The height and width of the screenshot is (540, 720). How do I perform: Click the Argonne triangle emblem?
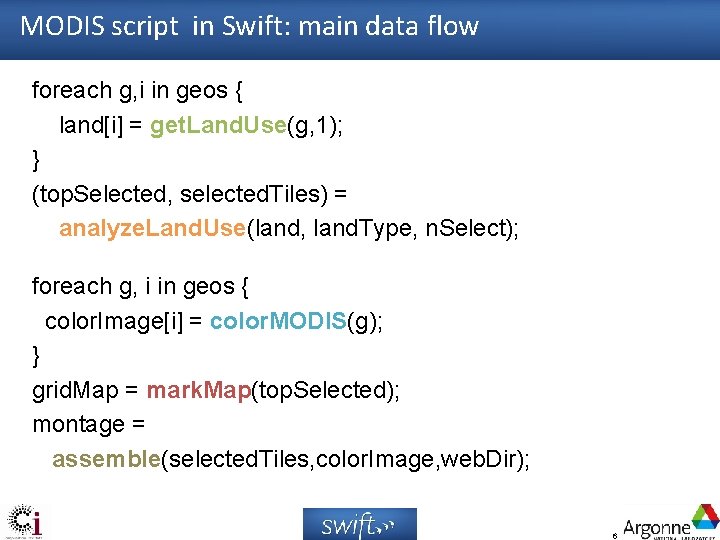point(705,516)
